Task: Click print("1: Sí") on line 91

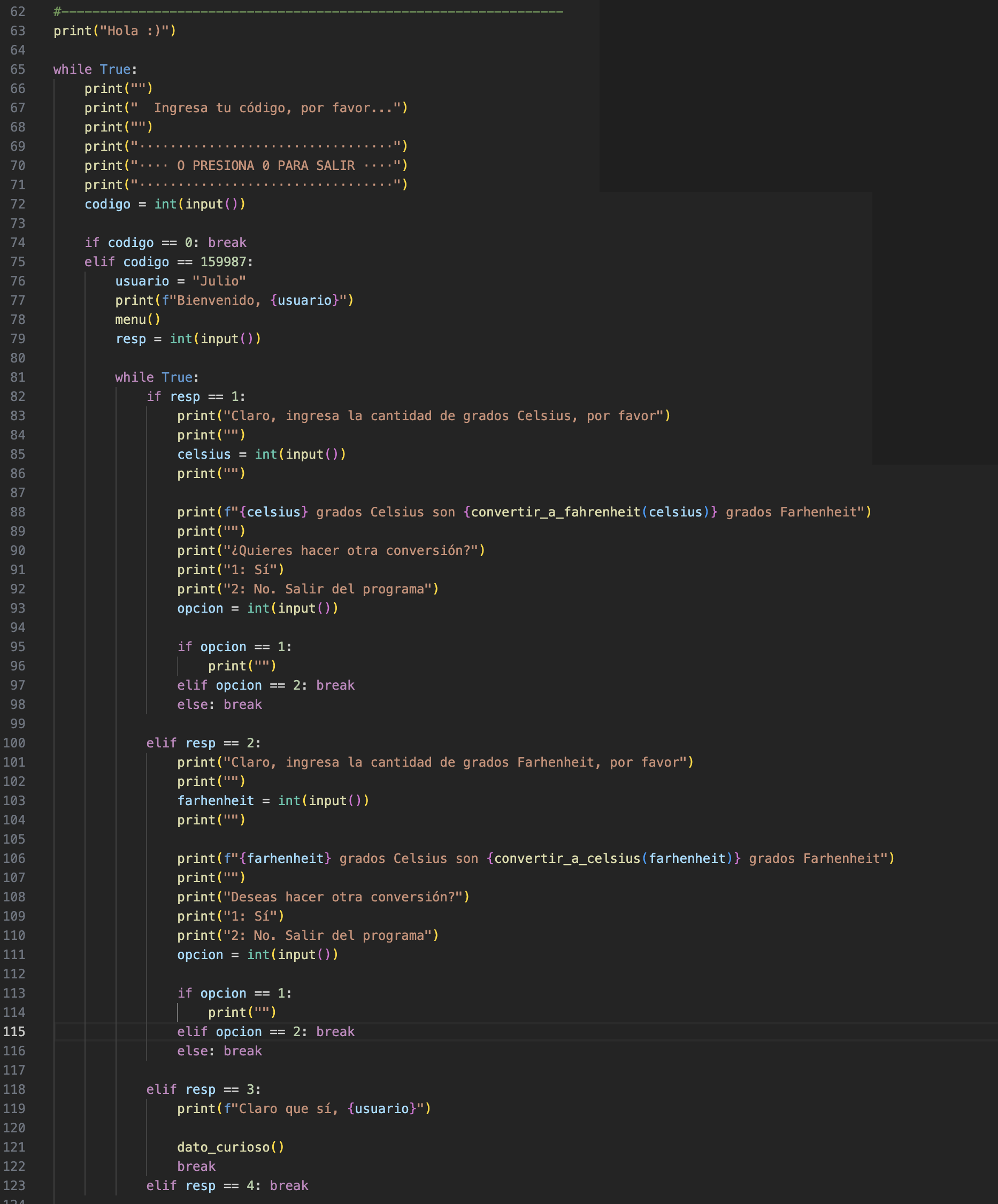Action: coord(231,570)
